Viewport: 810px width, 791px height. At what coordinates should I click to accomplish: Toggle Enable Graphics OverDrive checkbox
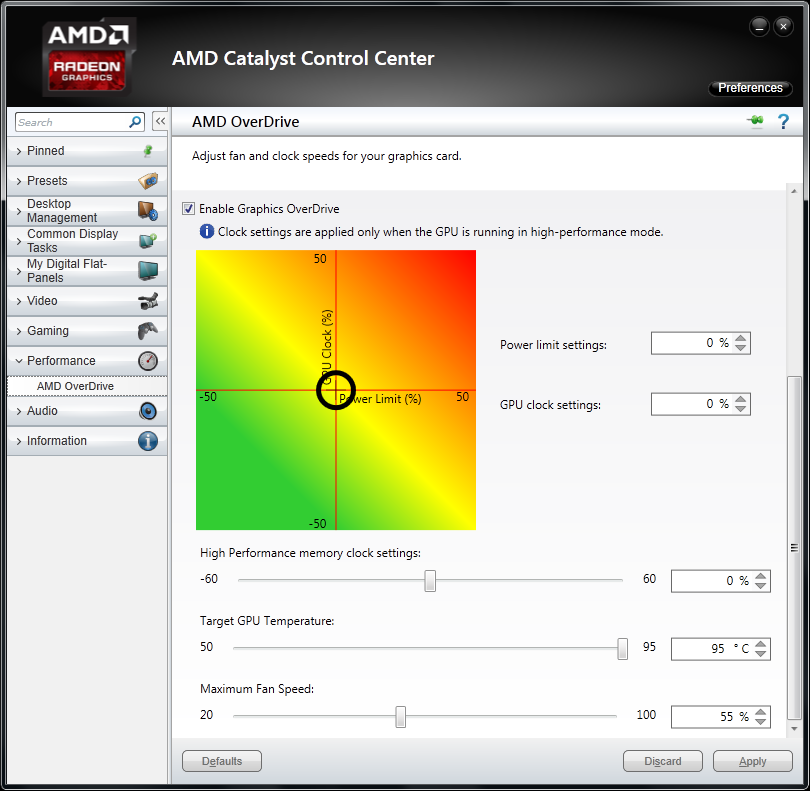[x=189, y=209]
